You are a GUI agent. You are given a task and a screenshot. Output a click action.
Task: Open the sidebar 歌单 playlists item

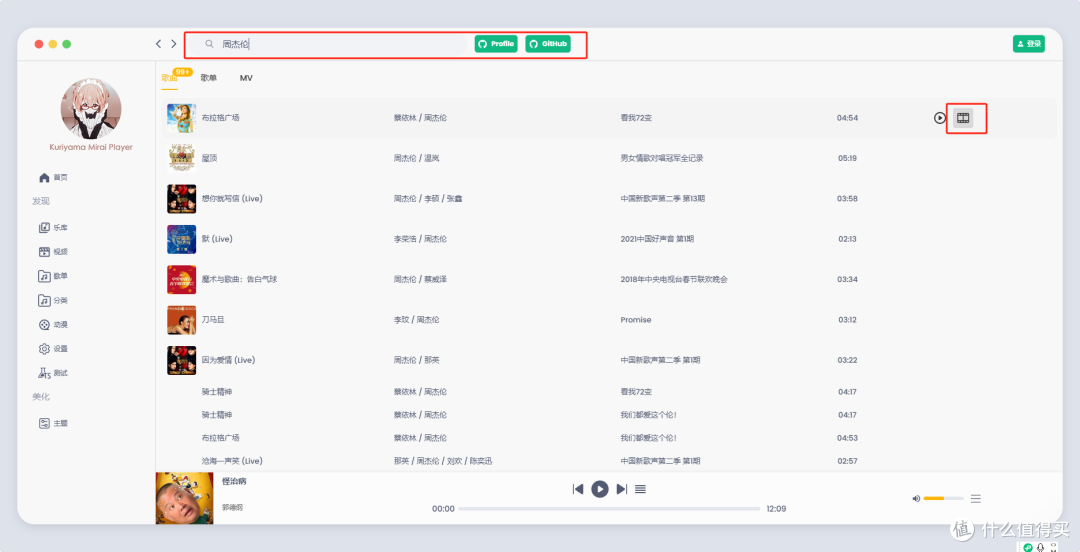[54, 276]
